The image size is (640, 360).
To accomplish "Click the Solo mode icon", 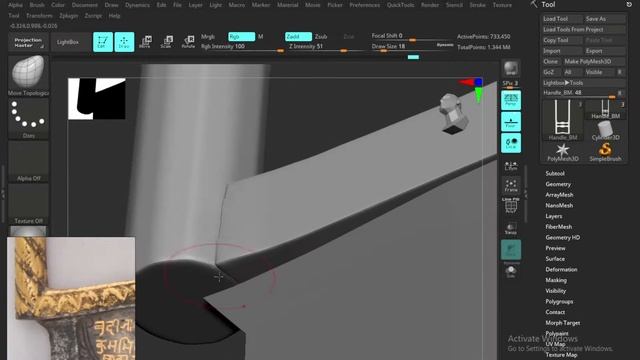I will 511,272.
